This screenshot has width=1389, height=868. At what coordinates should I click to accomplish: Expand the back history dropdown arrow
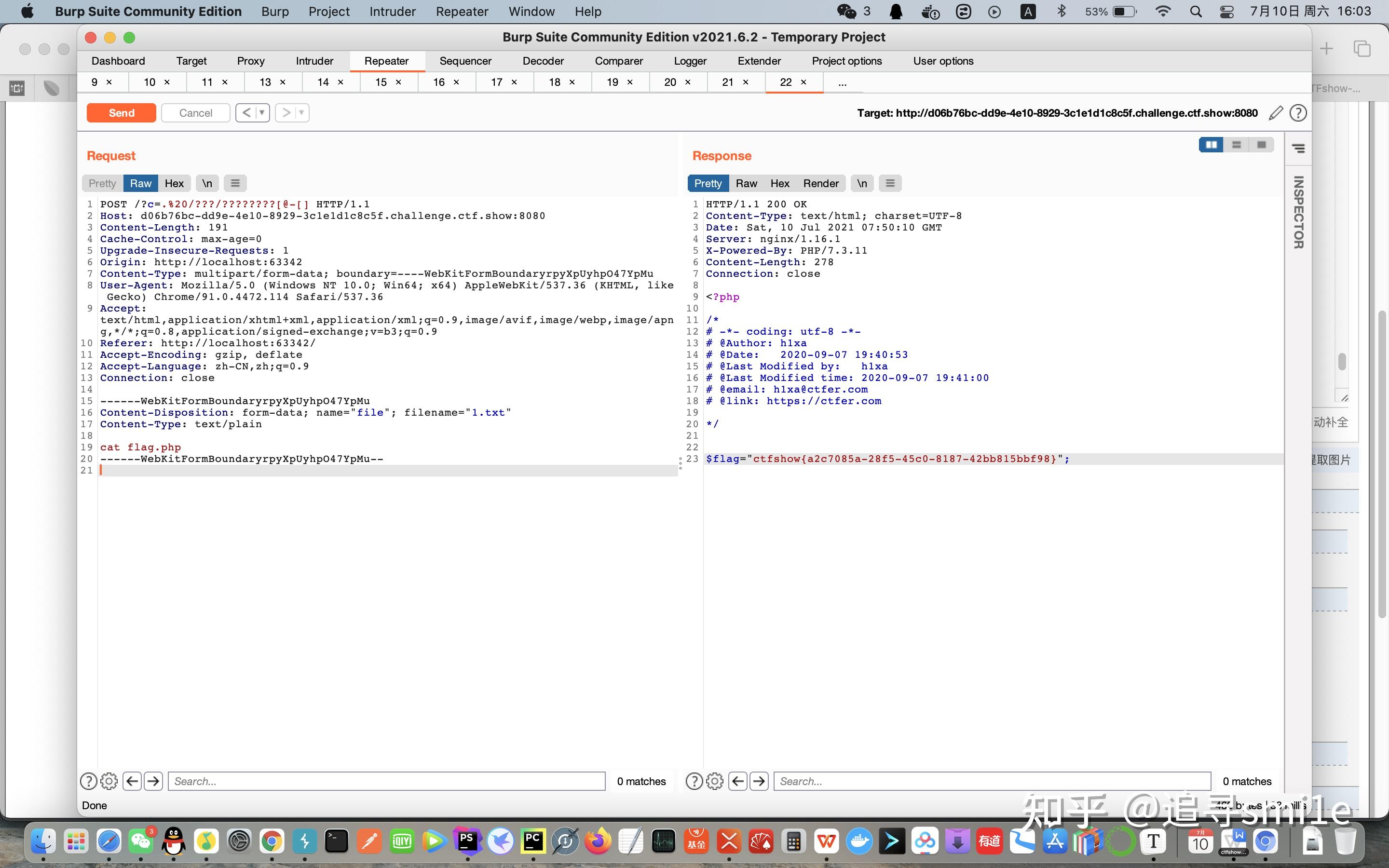(262, 112)
